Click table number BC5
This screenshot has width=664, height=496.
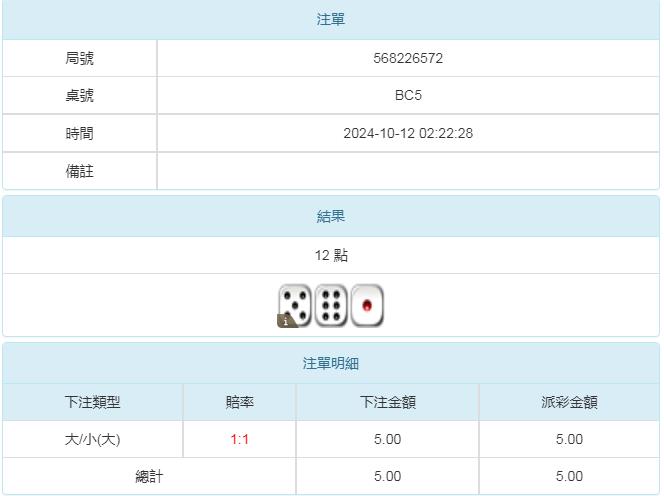[408, 96]
